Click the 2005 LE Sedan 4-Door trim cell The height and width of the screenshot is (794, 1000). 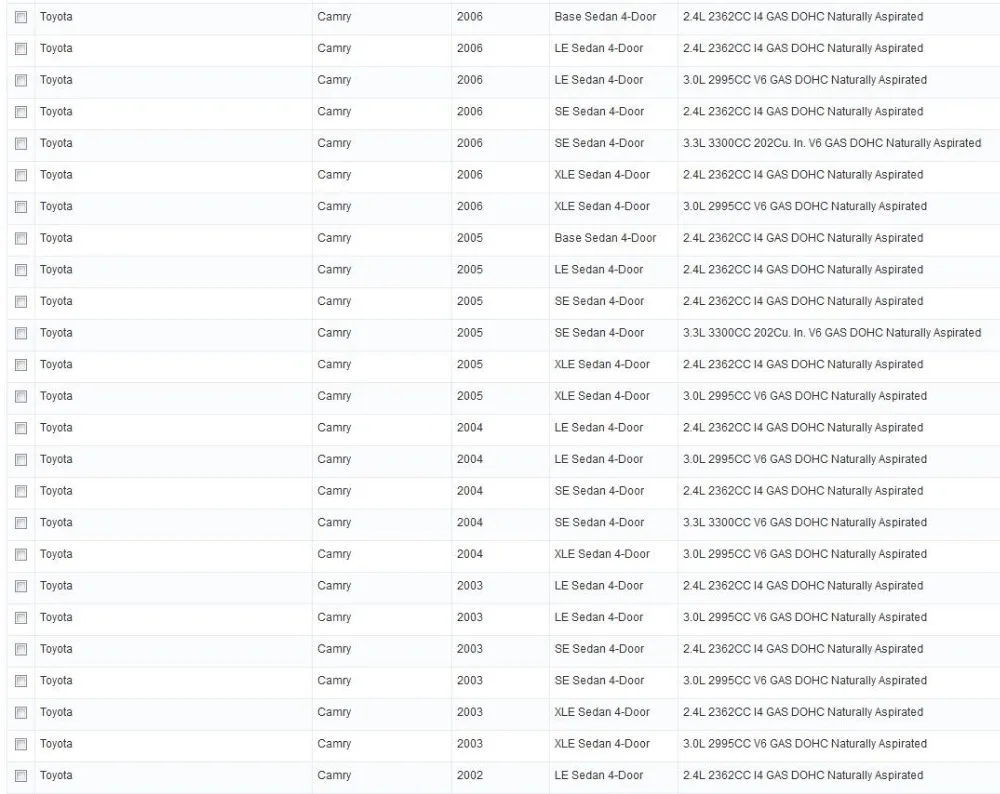(599, 270)
